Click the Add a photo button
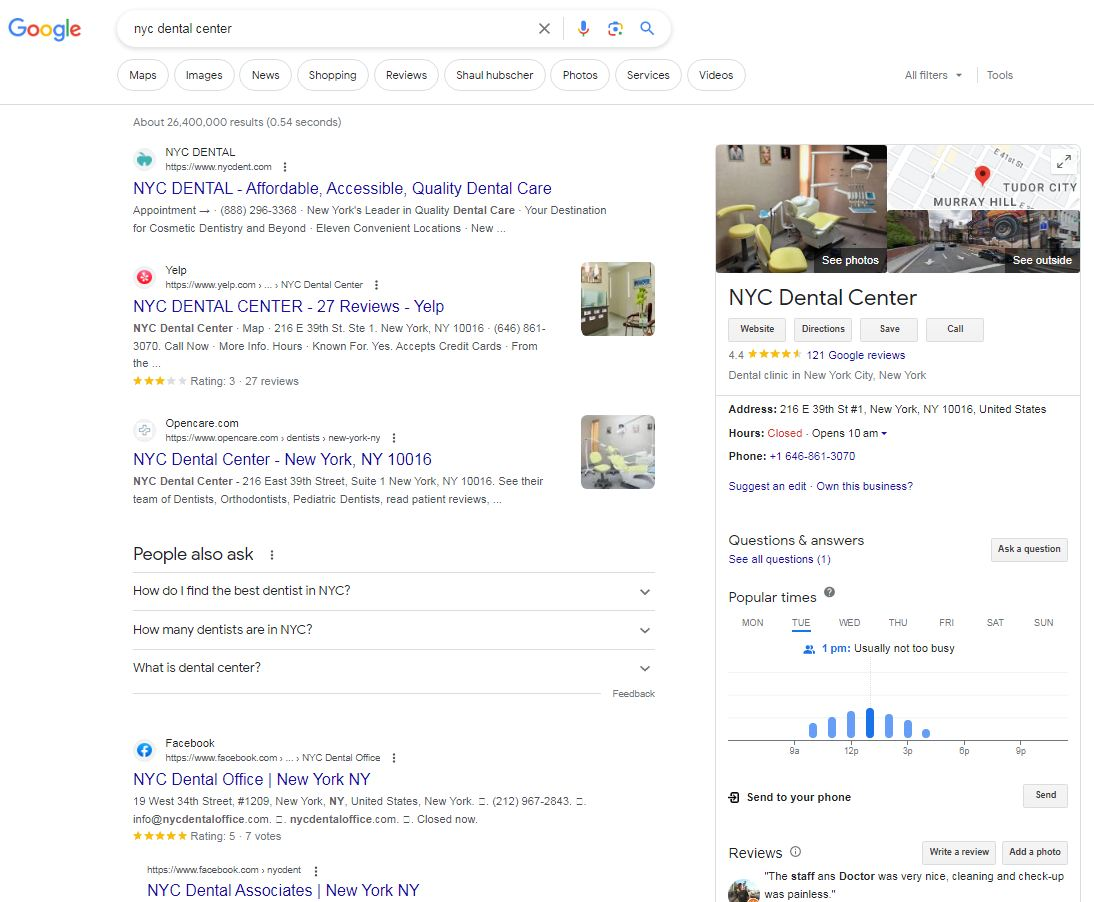This screenshot has width=1094, height=902. click(x=1035, y=852)
